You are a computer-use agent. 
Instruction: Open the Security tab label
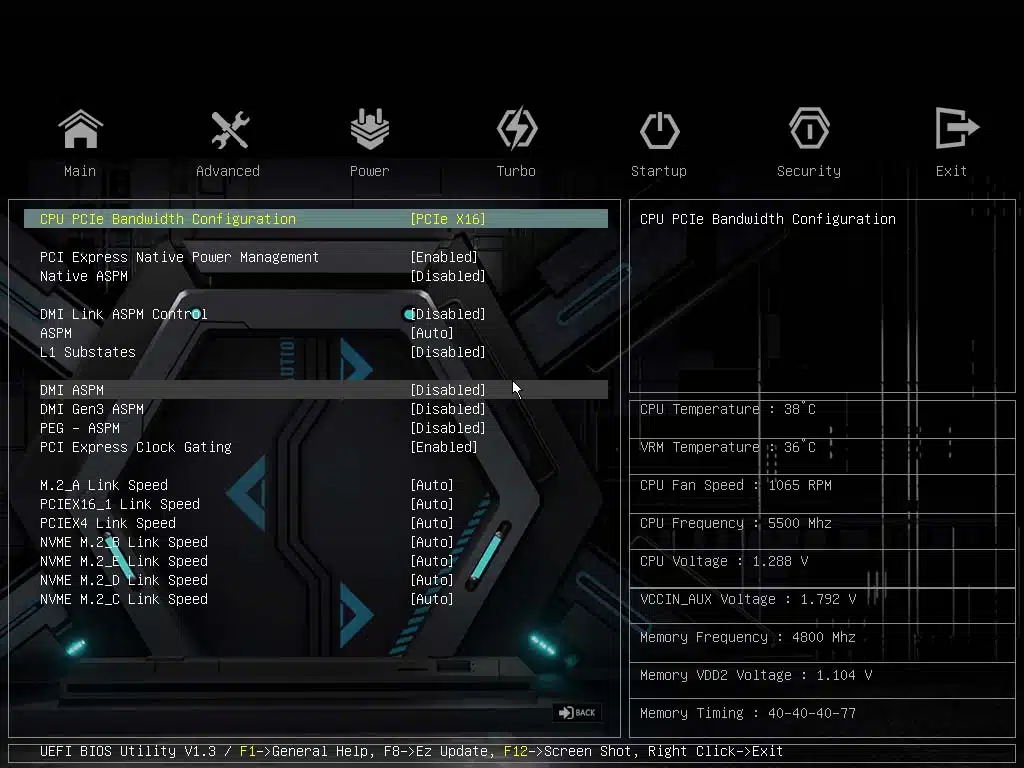[809, 171]
